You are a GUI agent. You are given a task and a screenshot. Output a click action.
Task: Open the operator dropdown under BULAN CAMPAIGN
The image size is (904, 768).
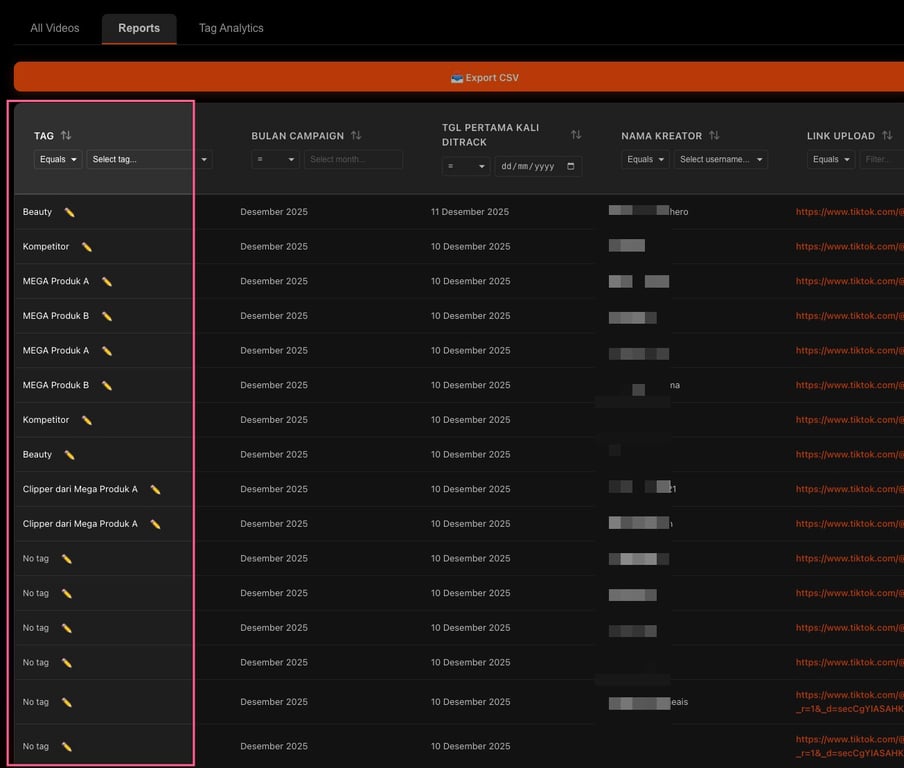pyautogui.click(x=275, y=159)
